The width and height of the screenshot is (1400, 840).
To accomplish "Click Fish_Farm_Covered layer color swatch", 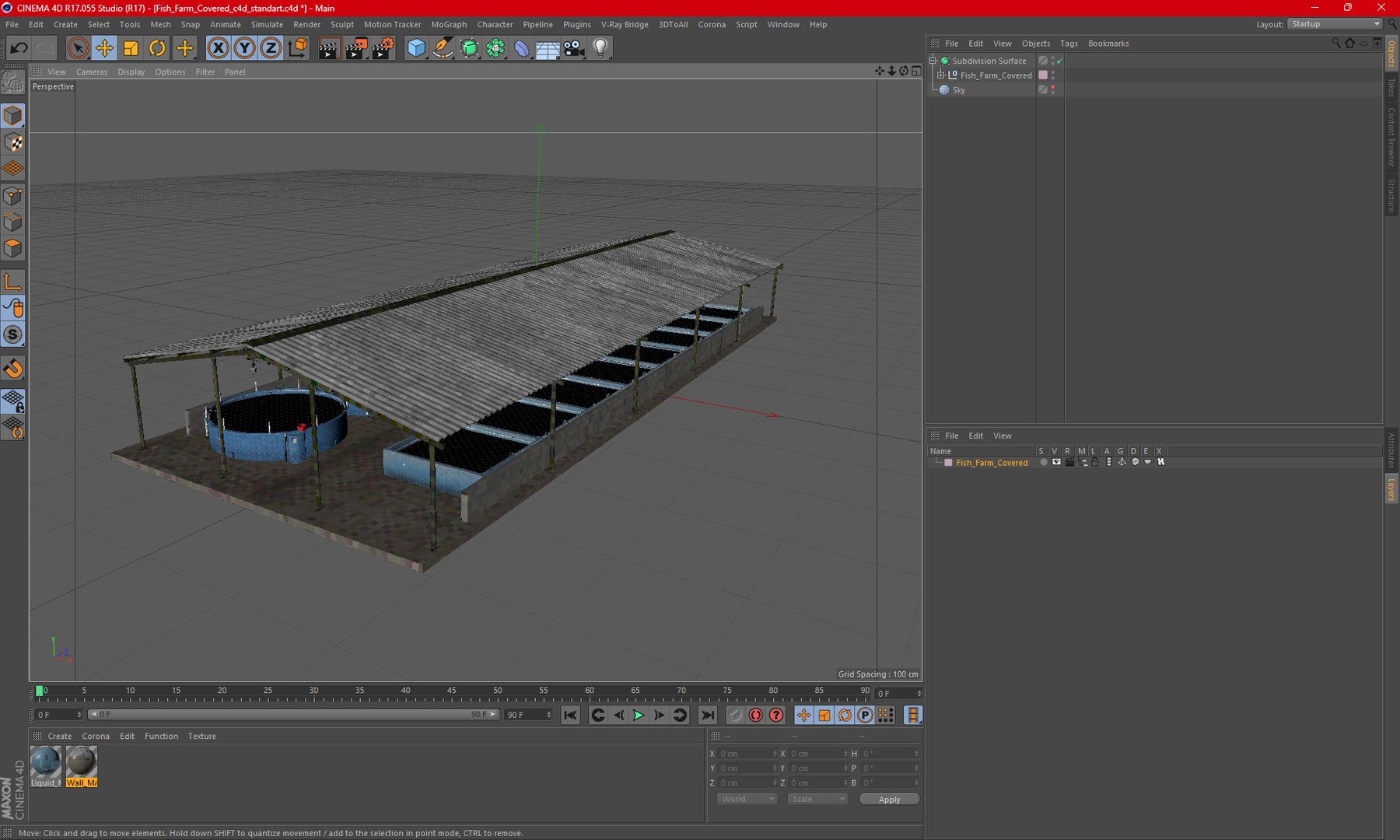I will 948,463.
